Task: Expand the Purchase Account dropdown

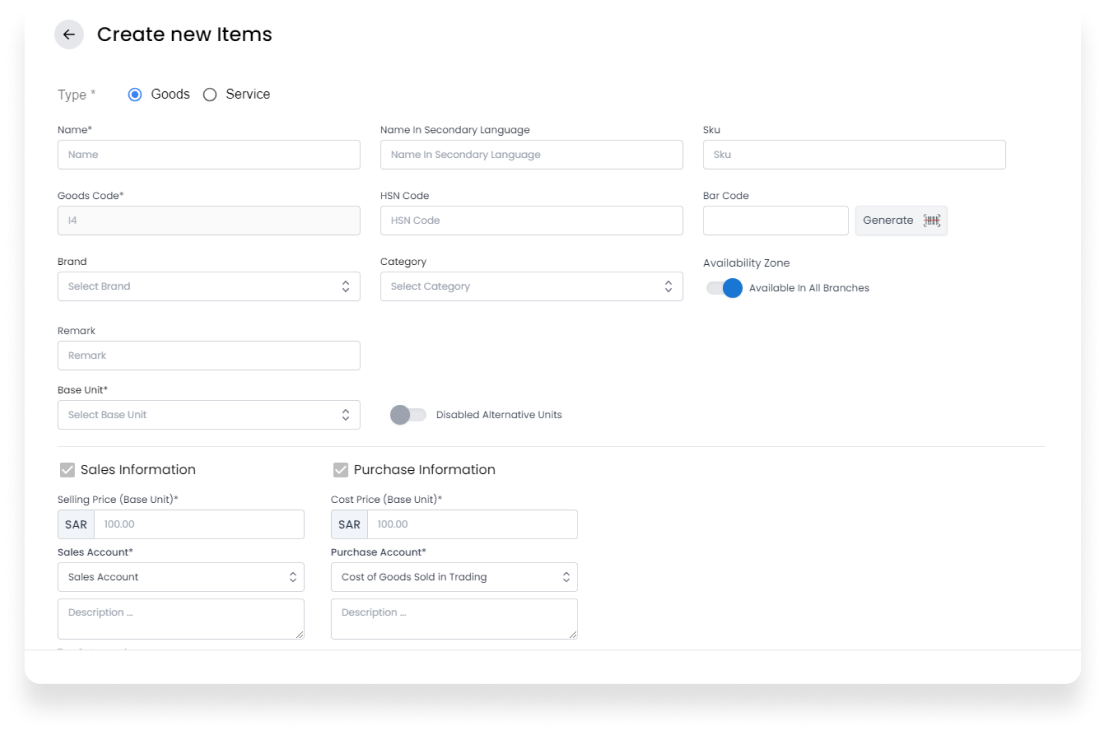Action: 454,577
